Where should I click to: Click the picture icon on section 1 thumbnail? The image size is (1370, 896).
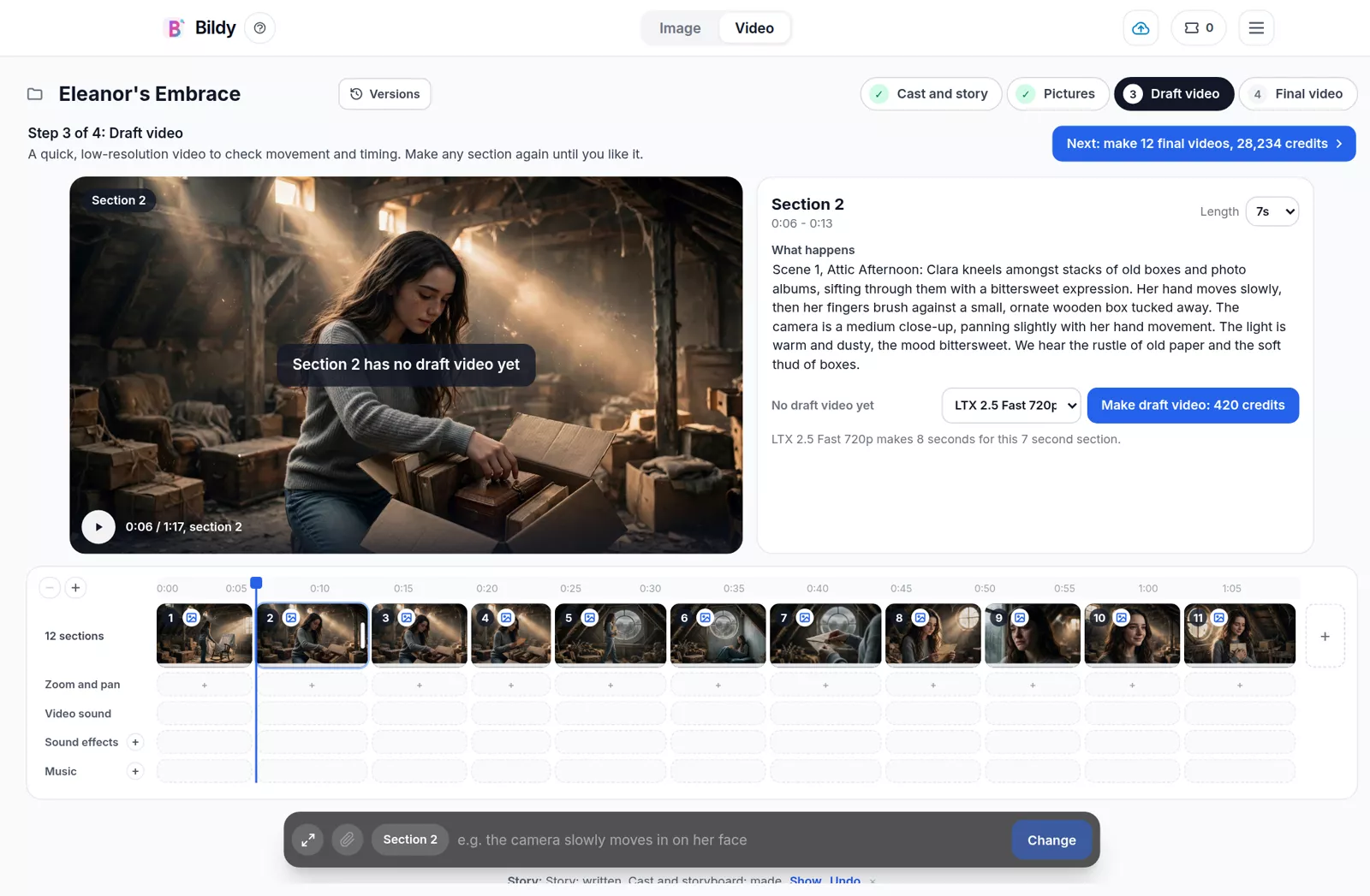point(192,618)
